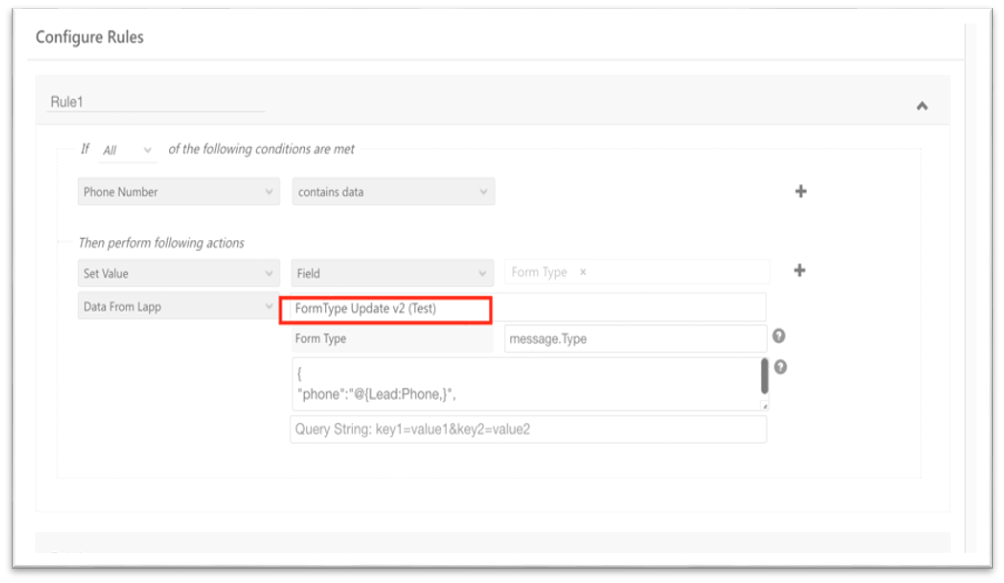Click the Query String input field
This screenshot has width=1004, height=583.
[528, 430]
